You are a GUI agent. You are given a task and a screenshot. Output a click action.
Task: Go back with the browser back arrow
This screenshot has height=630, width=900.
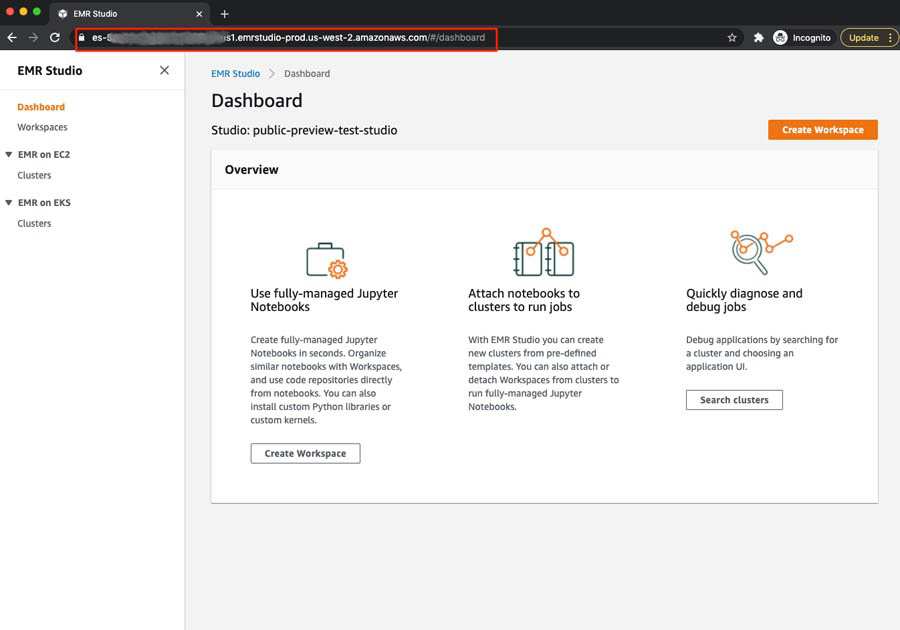[x=12, y=37]
